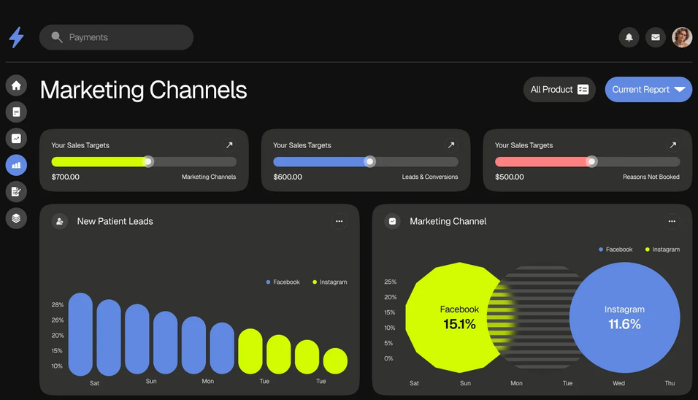Expand the Marketing Channels sales target arrow

229,145
